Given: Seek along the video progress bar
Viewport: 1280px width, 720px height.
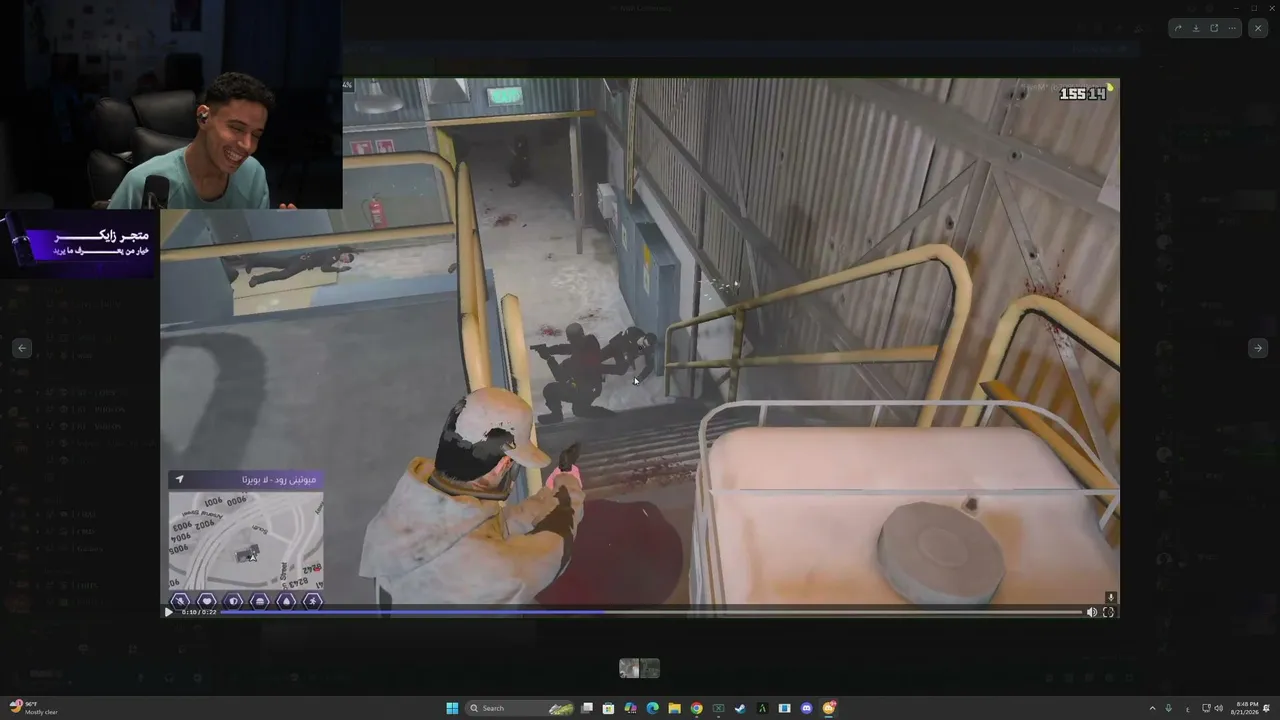Looking at the screenshot, I should tap(650, 612).
